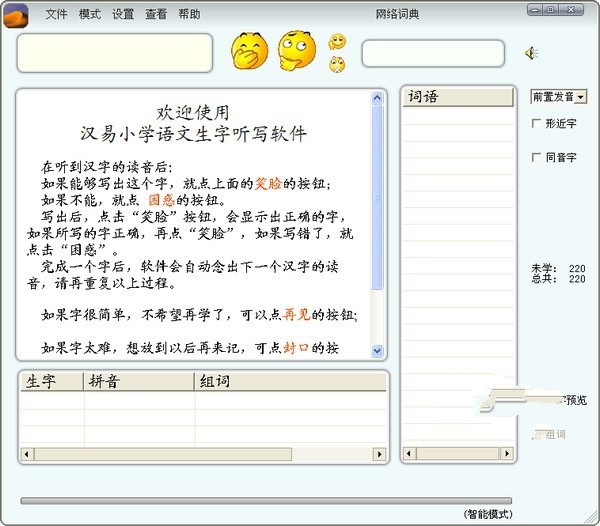Click the bottom progress bar
The height and width of the screenshot is (526, 600).
pos(266,501)
